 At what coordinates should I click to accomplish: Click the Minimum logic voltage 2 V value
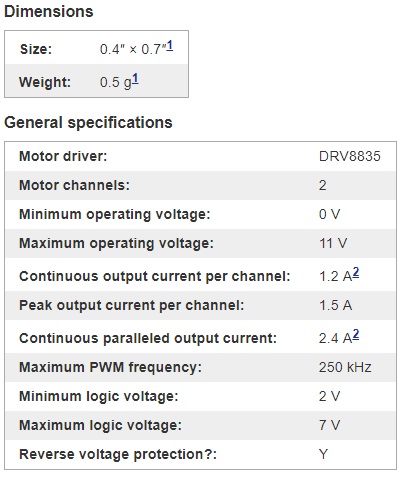pos(329,396)
